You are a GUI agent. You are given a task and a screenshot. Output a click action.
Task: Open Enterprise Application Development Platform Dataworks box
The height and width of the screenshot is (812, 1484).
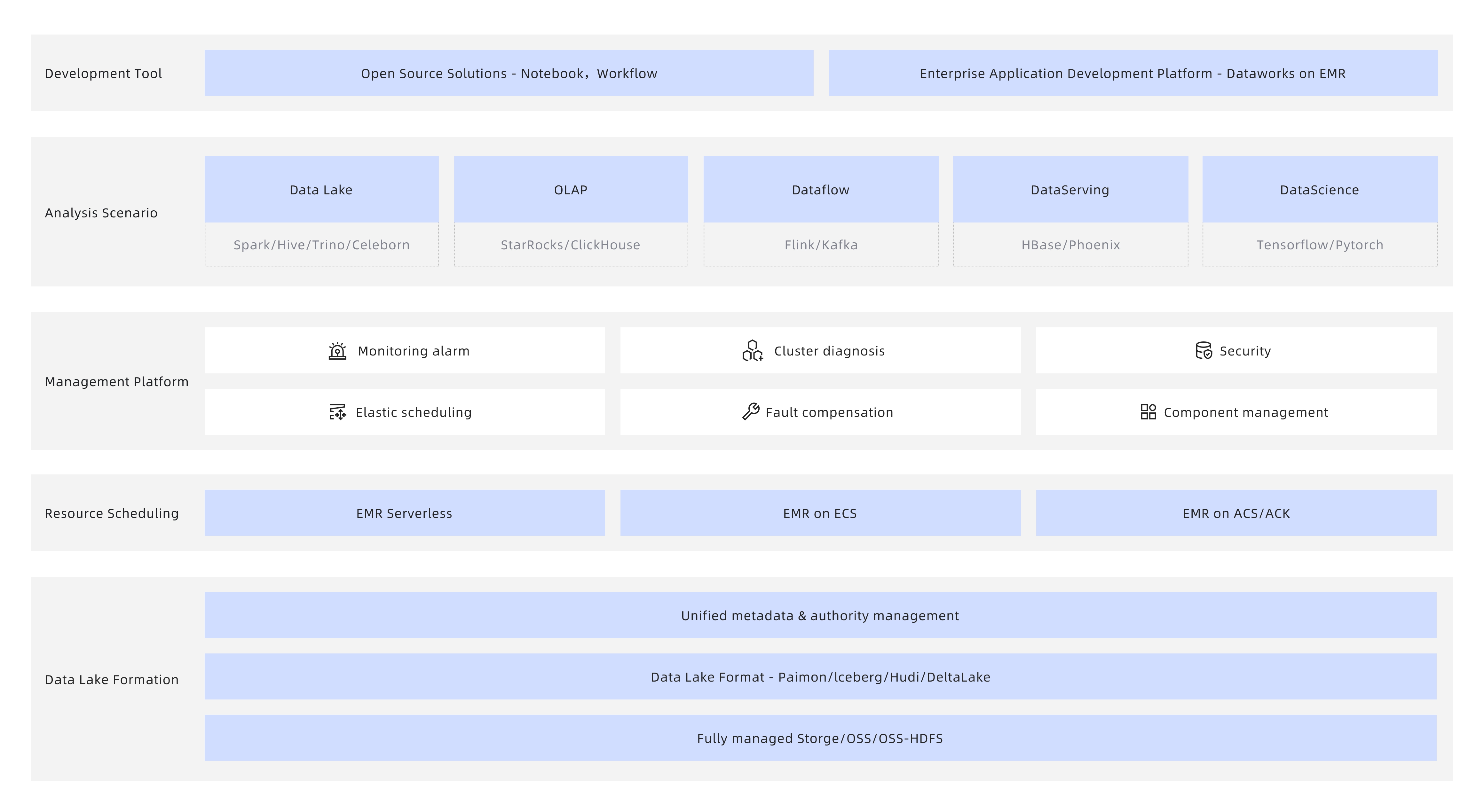click(1133, 73)
